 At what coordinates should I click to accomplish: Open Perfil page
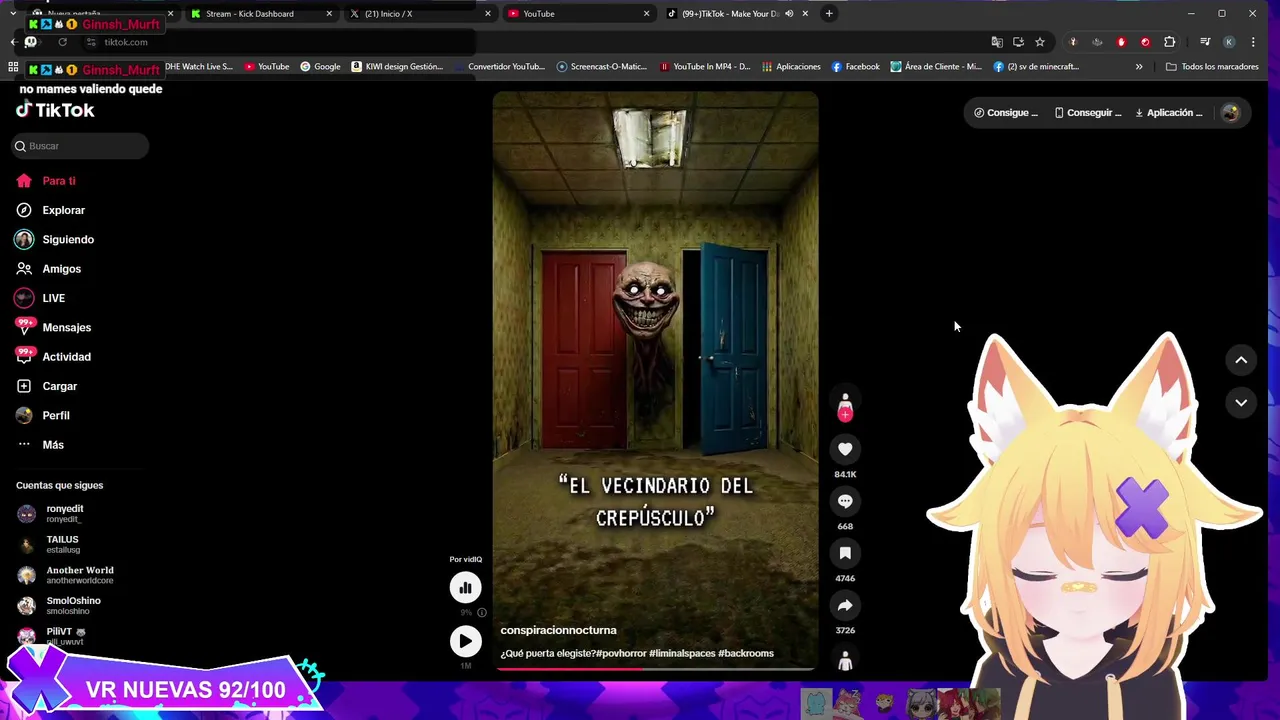tap(42, 415)
